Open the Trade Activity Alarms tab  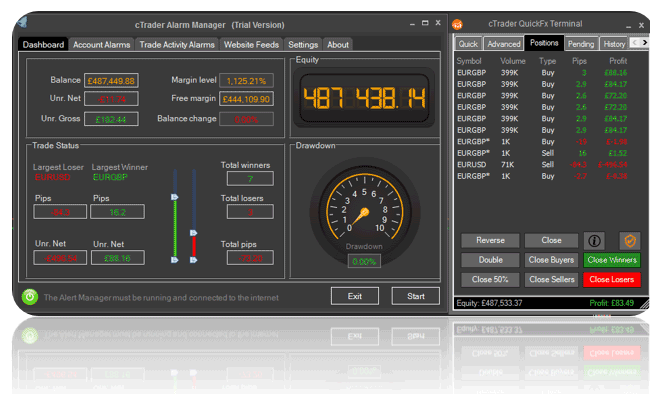(x=177, y=45)
